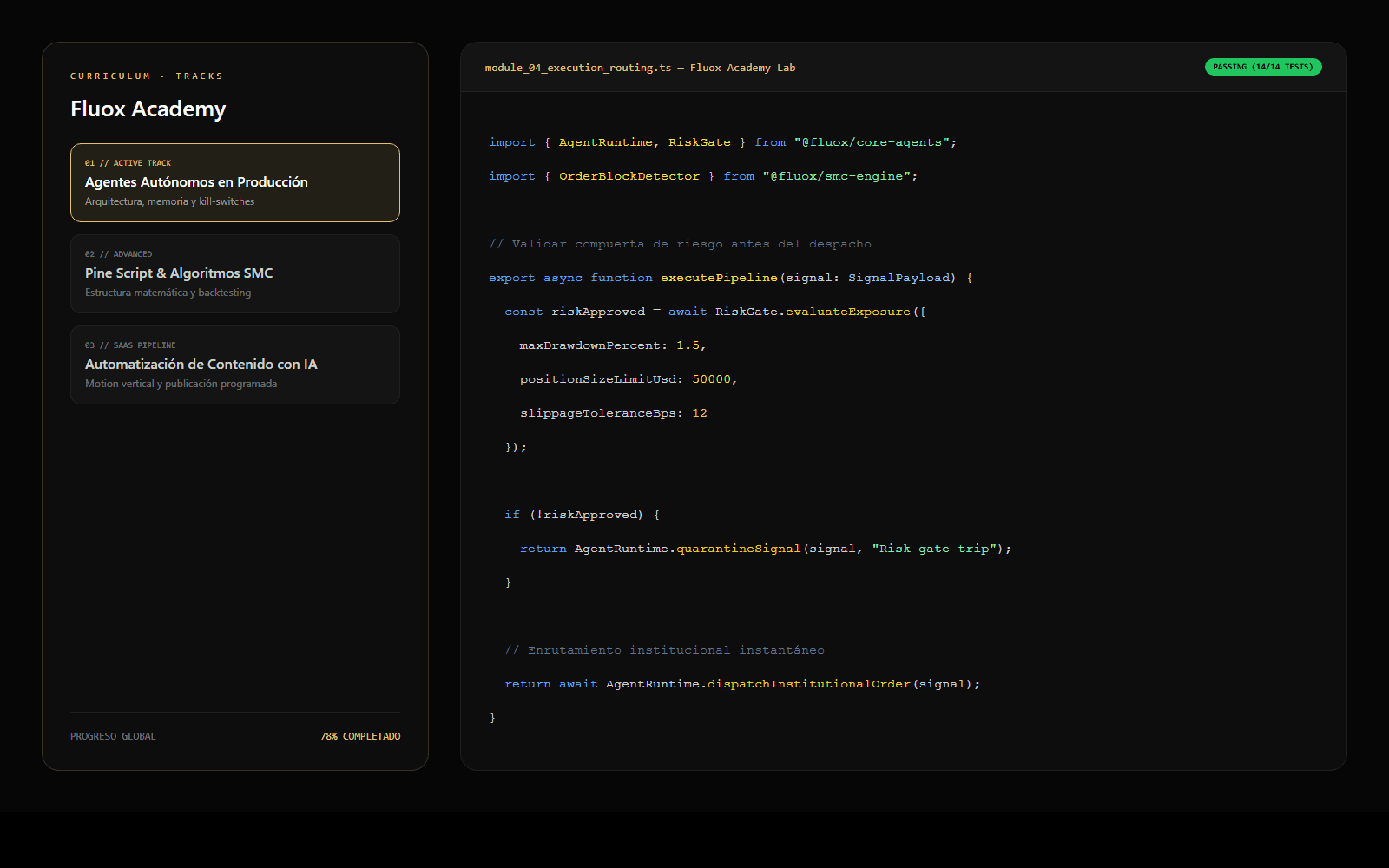Viewport: 1389px width, 868px height.
Task: Click the "@fluox/core-agents" import string
Action: point(872,142)
